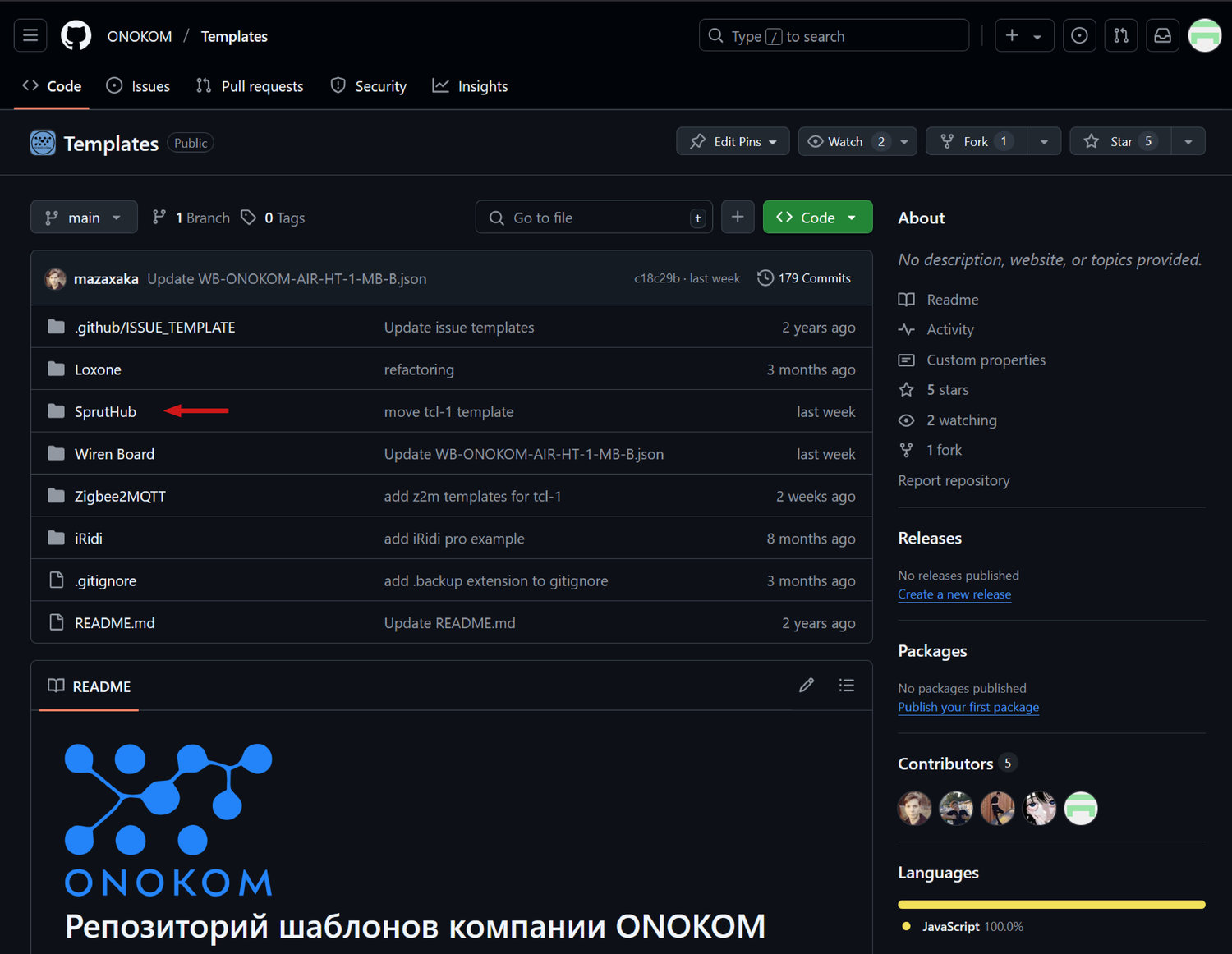Open the Readme link in About
Viewport: 1232px width, 954px height.
coord(939,300)
